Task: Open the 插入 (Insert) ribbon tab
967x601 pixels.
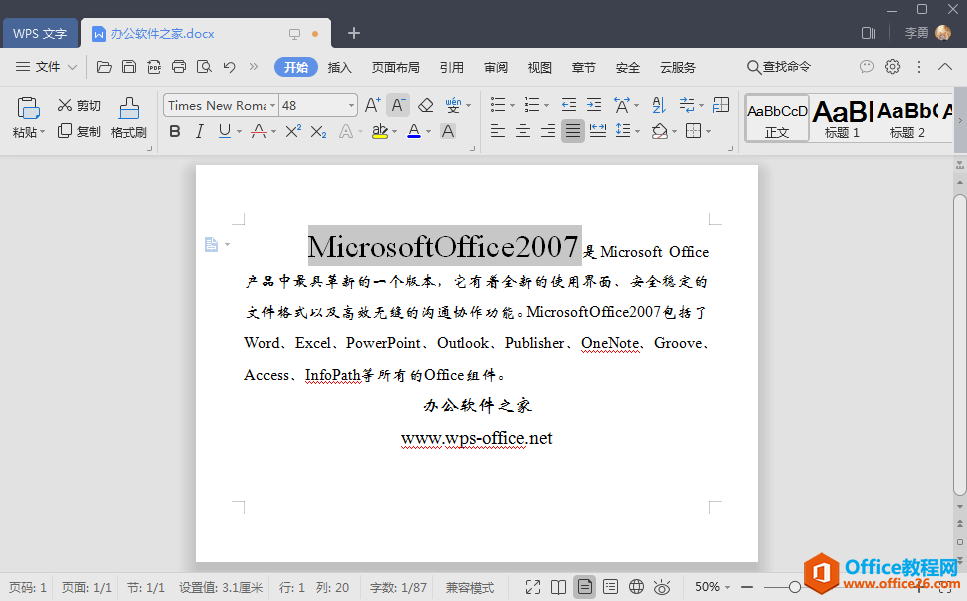Action: [340, 67]
